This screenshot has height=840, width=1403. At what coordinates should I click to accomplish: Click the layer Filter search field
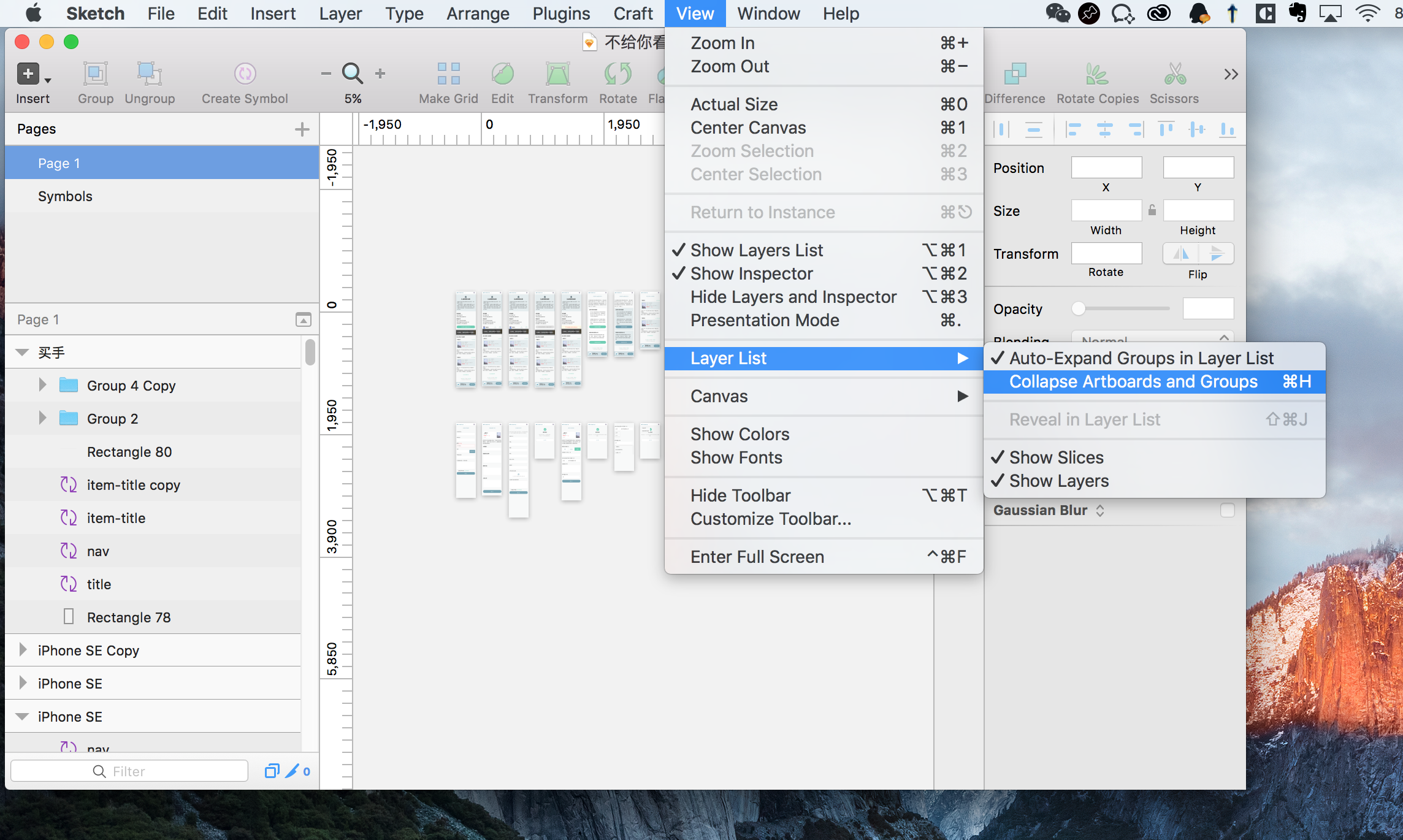(130, 771)
